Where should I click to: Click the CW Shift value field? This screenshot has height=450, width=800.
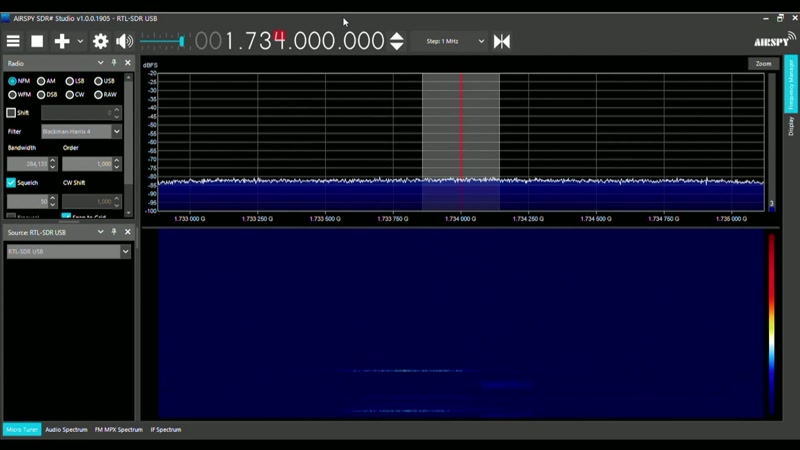point(87,201)
